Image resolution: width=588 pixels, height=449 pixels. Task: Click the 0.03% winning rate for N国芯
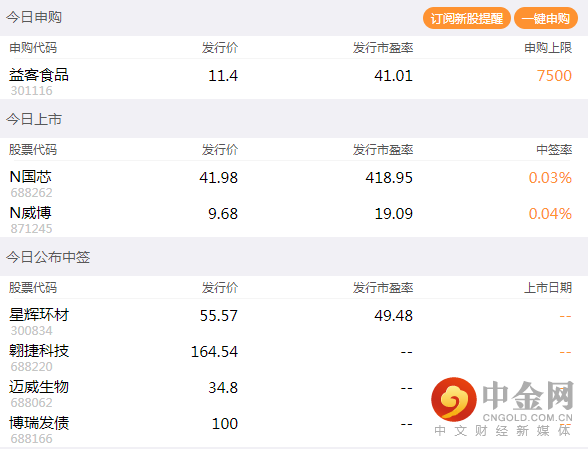(x=550, y=178)
